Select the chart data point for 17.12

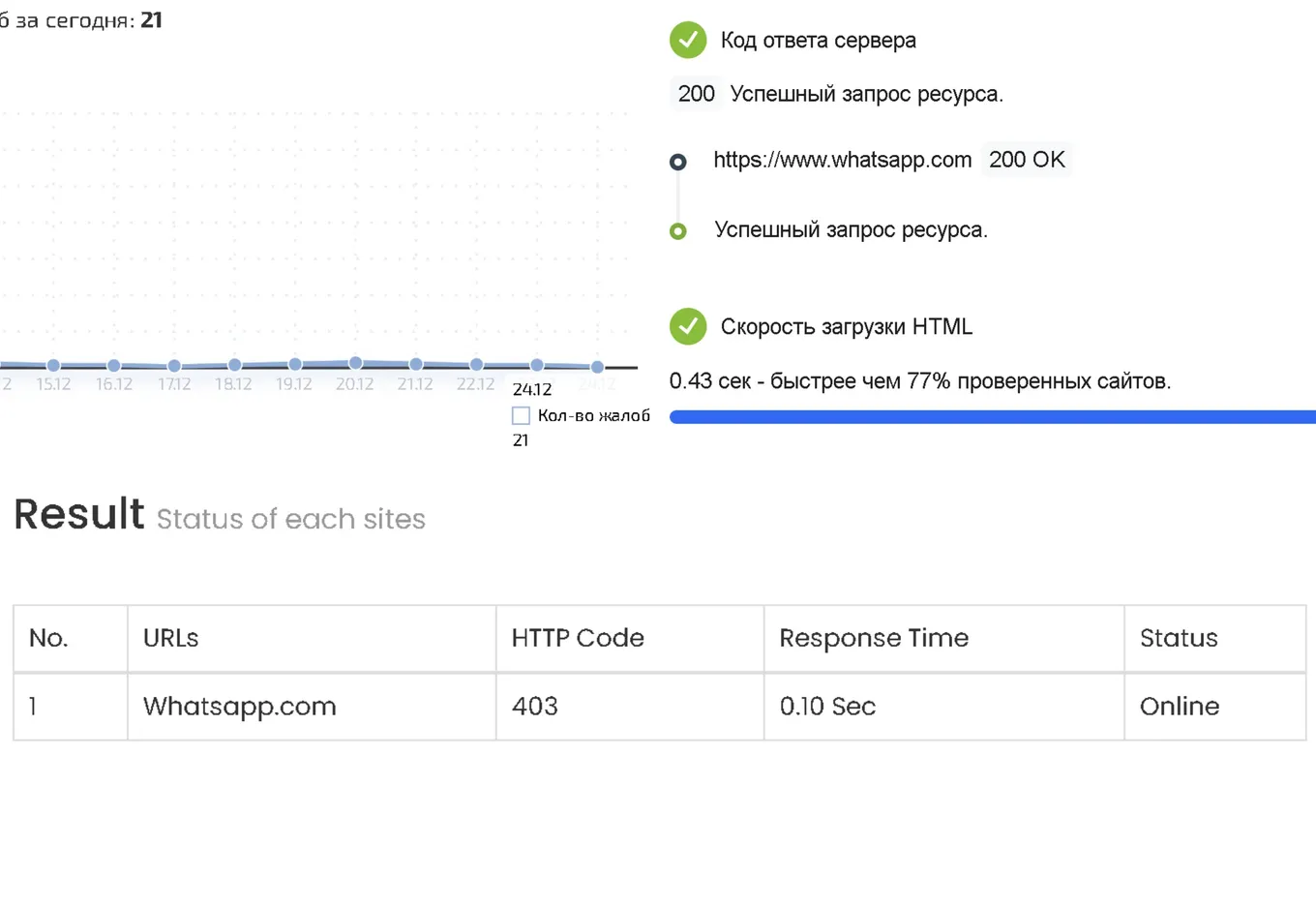[x=174, y=366]
